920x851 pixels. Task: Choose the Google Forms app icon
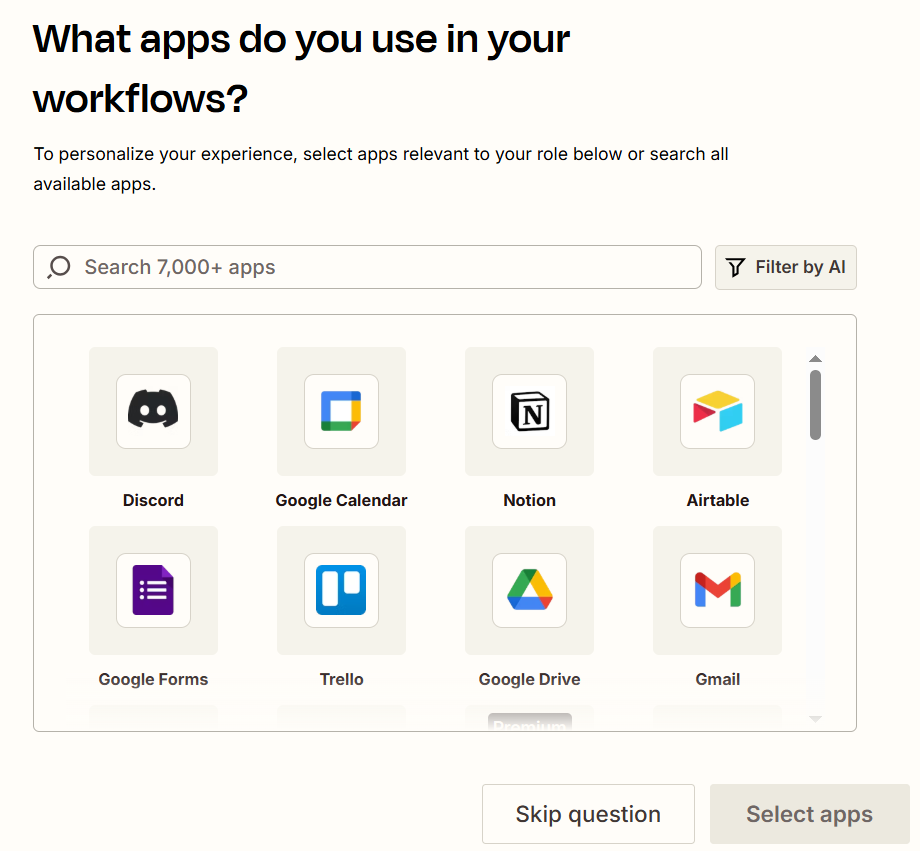point(153,590)
